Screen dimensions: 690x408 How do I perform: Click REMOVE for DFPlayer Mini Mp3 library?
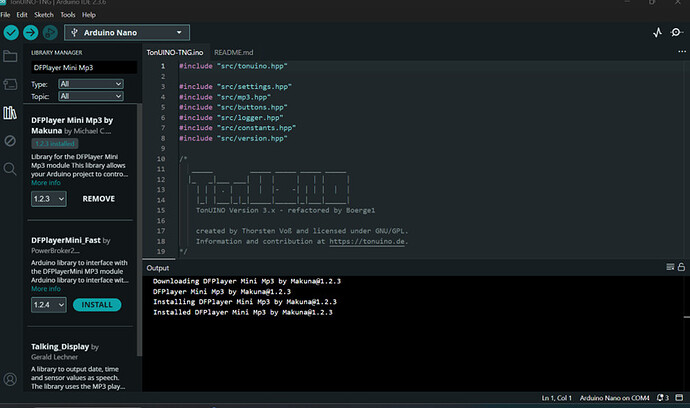(x=98, y=199)
